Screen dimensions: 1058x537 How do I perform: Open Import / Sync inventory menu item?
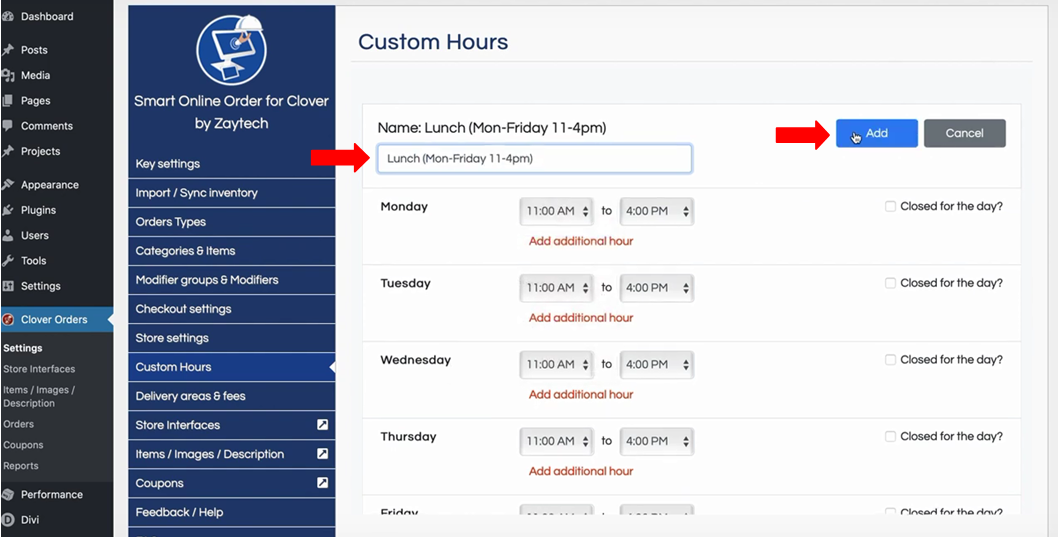click(231, 193)
